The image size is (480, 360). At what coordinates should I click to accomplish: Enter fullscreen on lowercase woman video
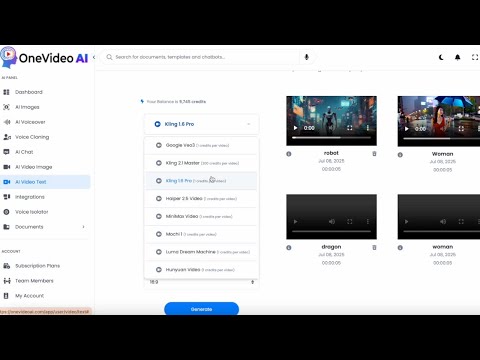(461, 222)
